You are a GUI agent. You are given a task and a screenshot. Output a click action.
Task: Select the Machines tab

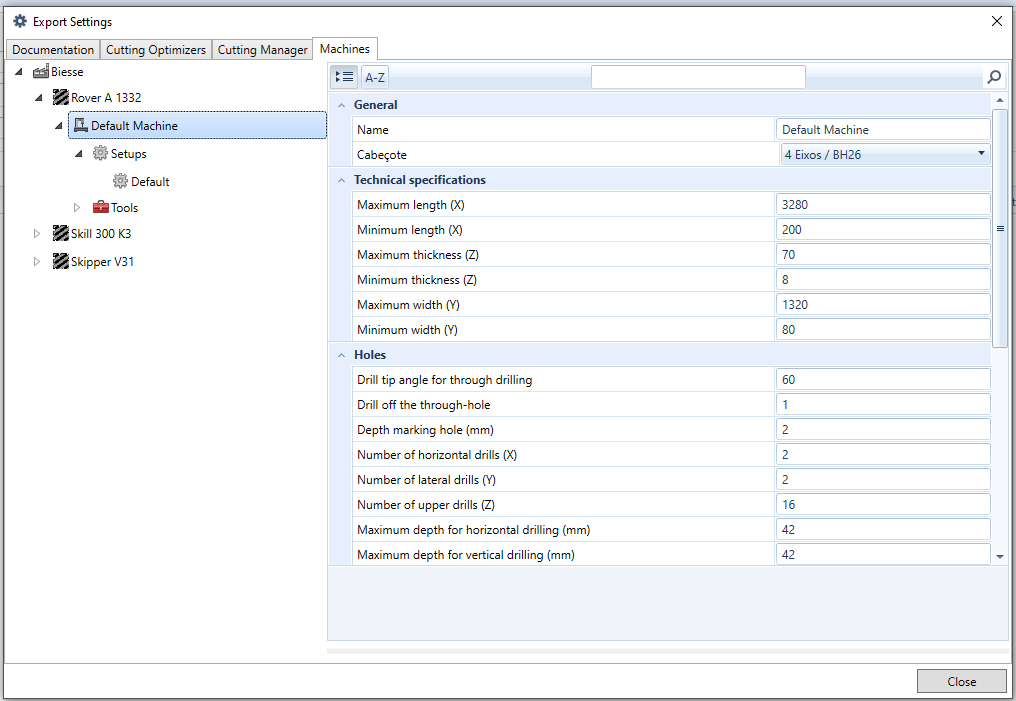click(x=345, y=49)
